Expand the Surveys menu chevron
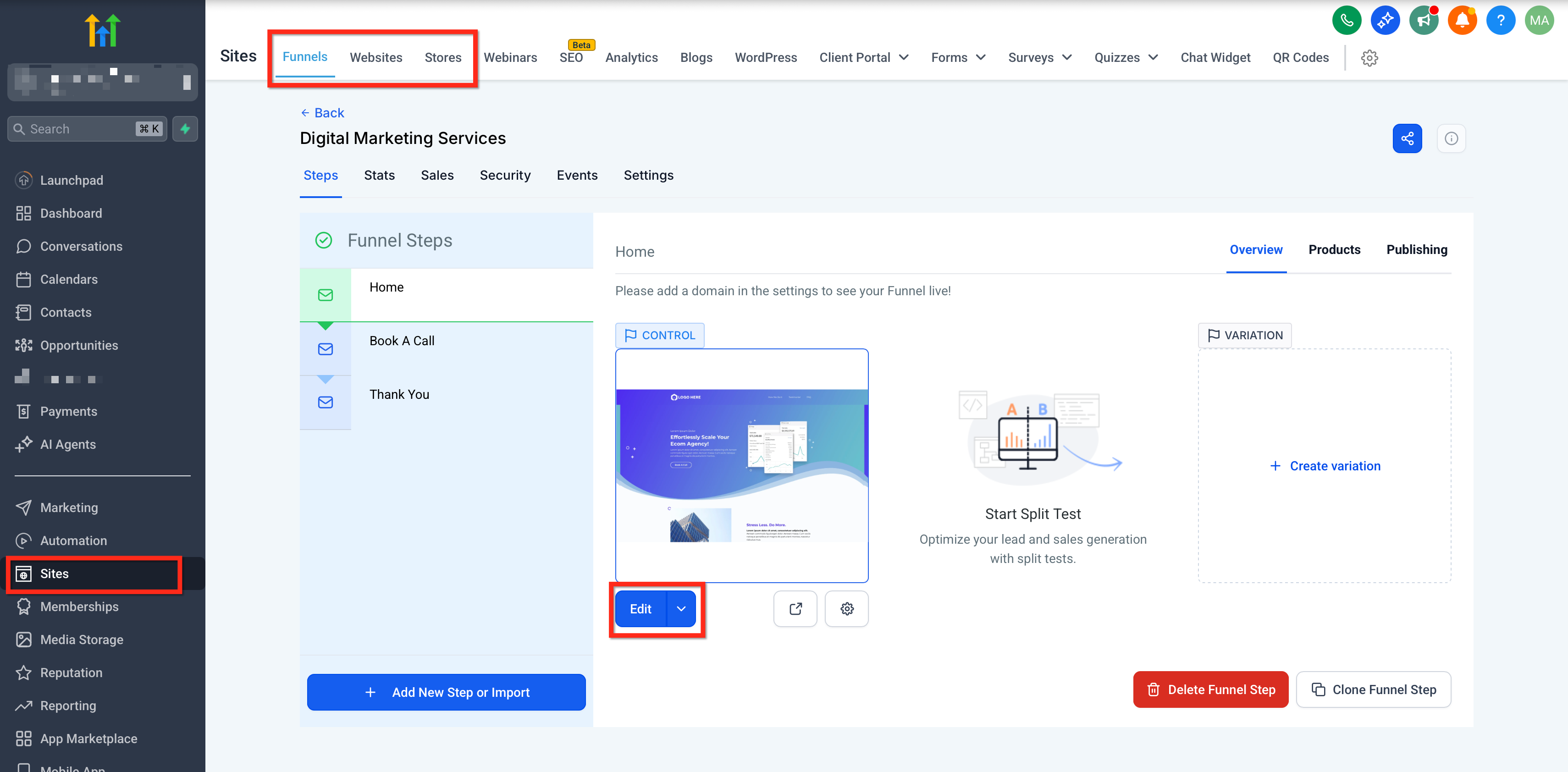This screenshot has height=772, width=1568. [x=1066, y=57]
